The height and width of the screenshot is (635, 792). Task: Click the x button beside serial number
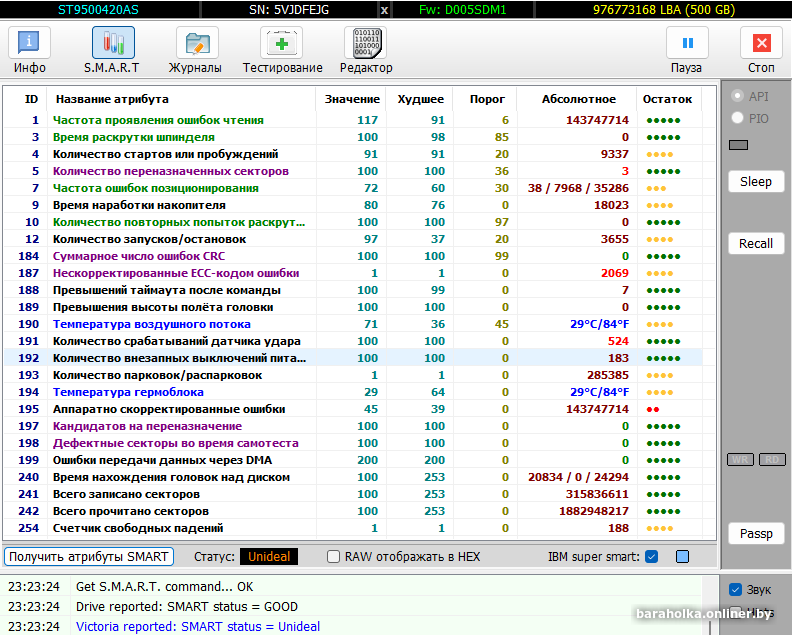[385, 10]
